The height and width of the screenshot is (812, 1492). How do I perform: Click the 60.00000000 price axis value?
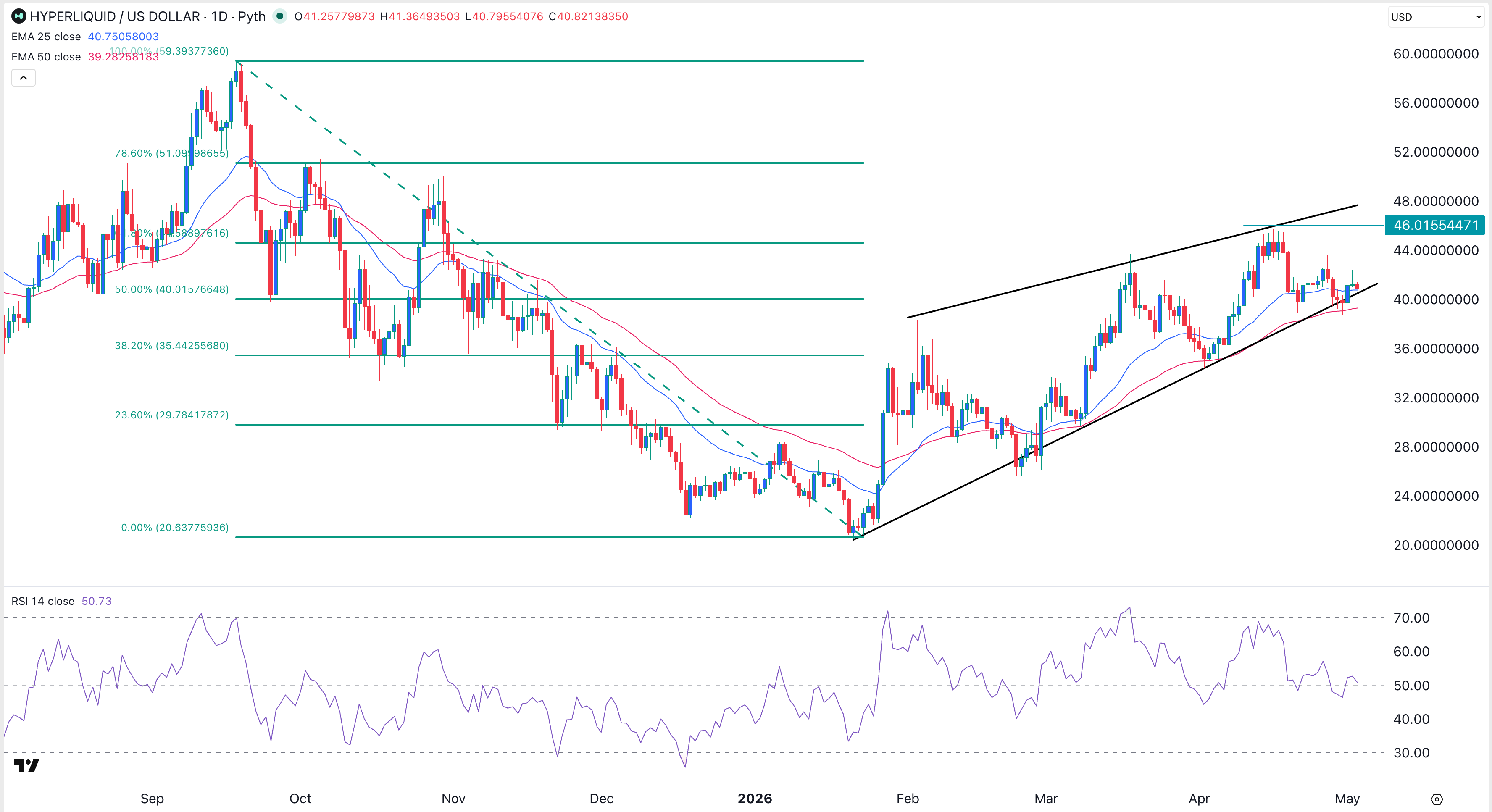[1436, 54]
